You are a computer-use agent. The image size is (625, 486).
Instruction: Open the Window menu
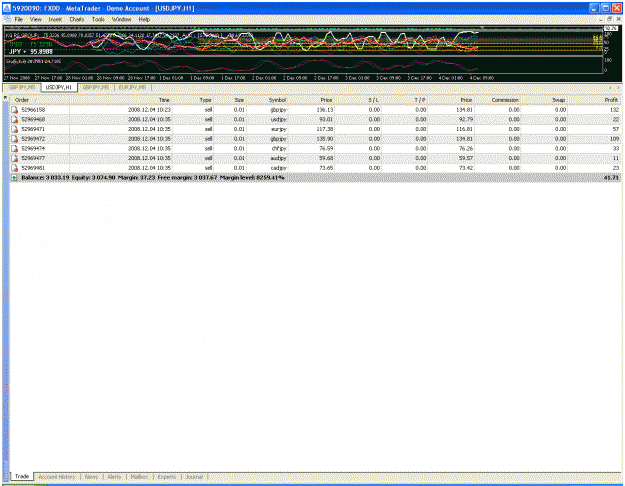click(x=121, y=19)
